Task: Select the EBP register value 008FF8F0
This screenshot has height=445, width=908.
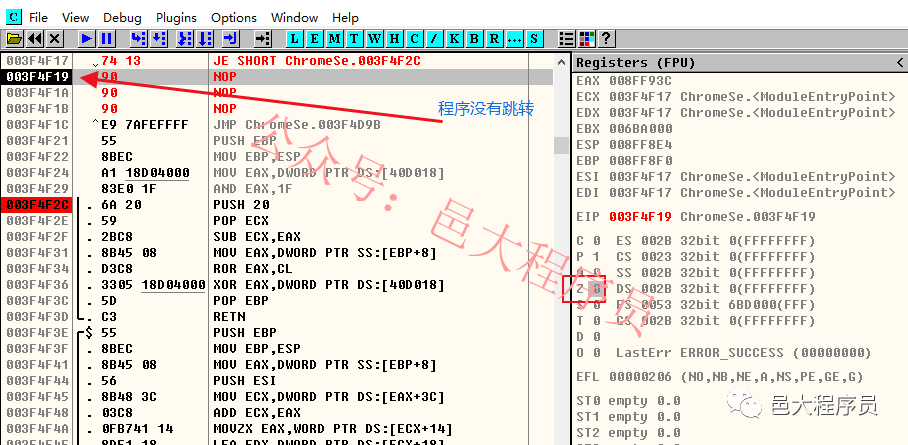Action: (640, 161)
